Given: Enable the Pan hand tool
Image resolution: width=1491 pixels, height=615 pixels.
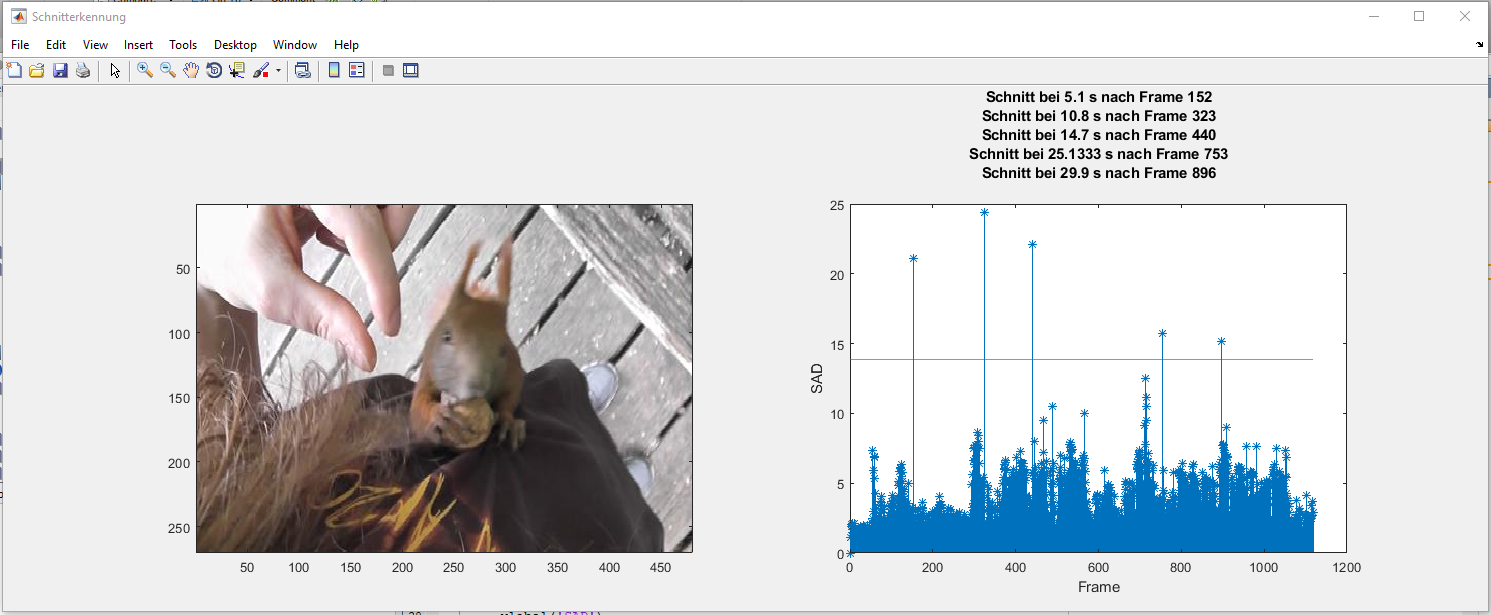Looking at the screenshot, I should click(x=191, y=70).
